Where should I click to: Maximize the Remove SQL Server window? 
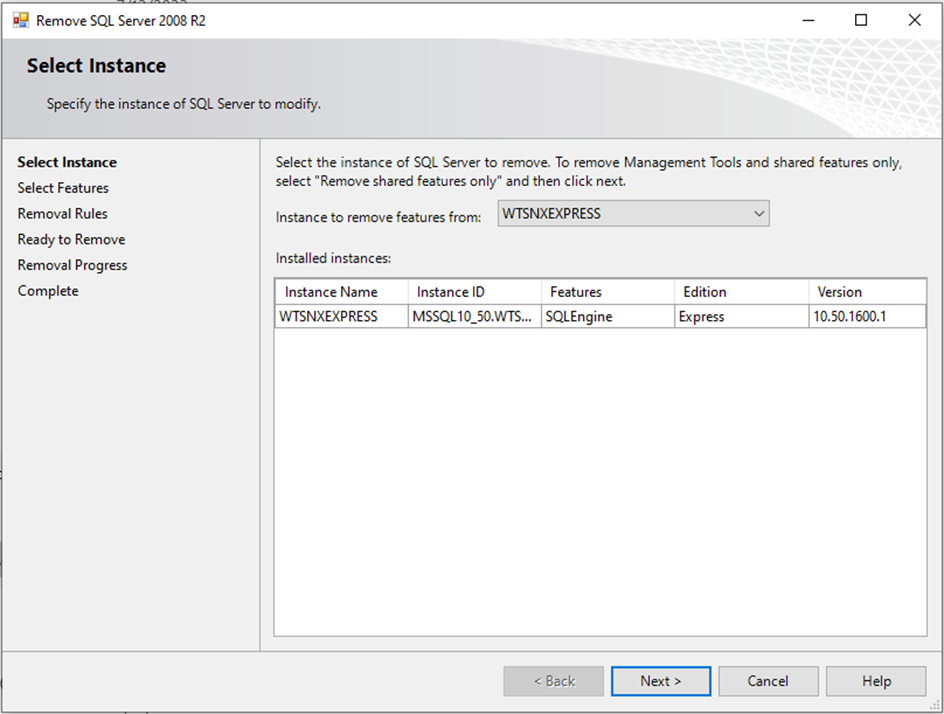[861, 20]
